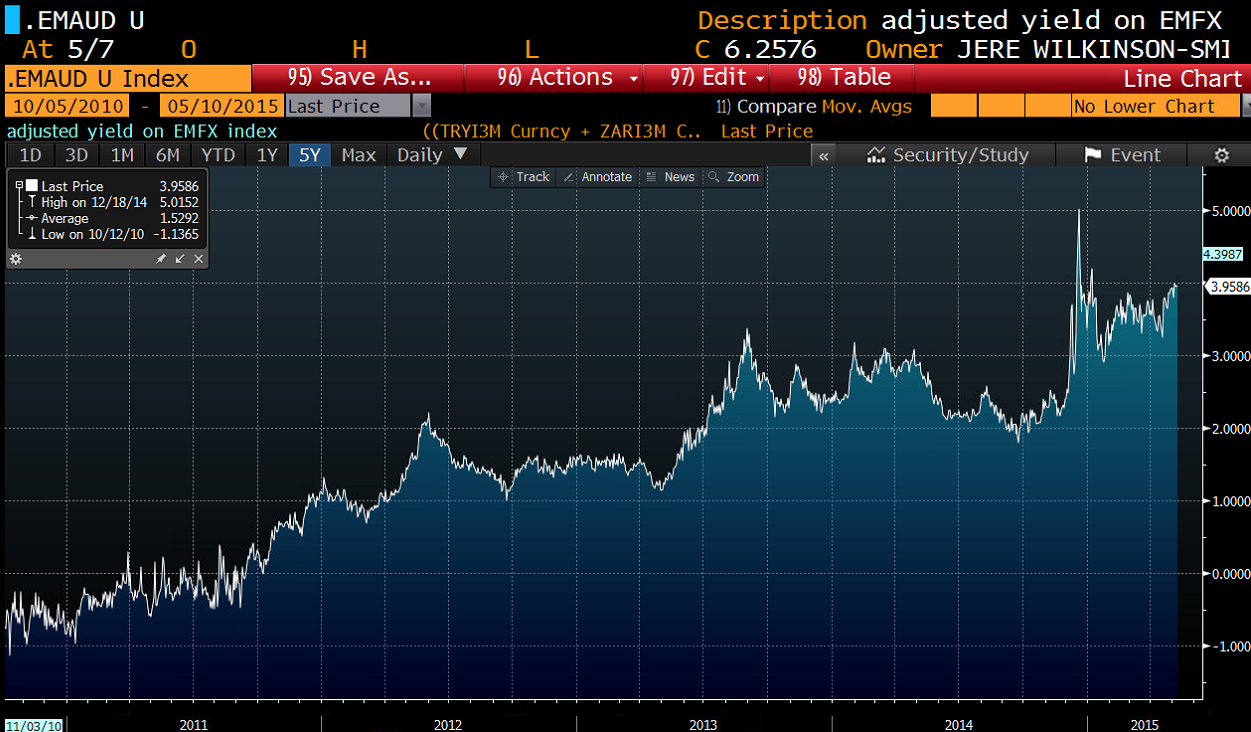Image resolution: width=1251 pixels, height=732 pixels.
Task: Click the moving average box beside Mov. Avgs
Action: tap(952, 106)
